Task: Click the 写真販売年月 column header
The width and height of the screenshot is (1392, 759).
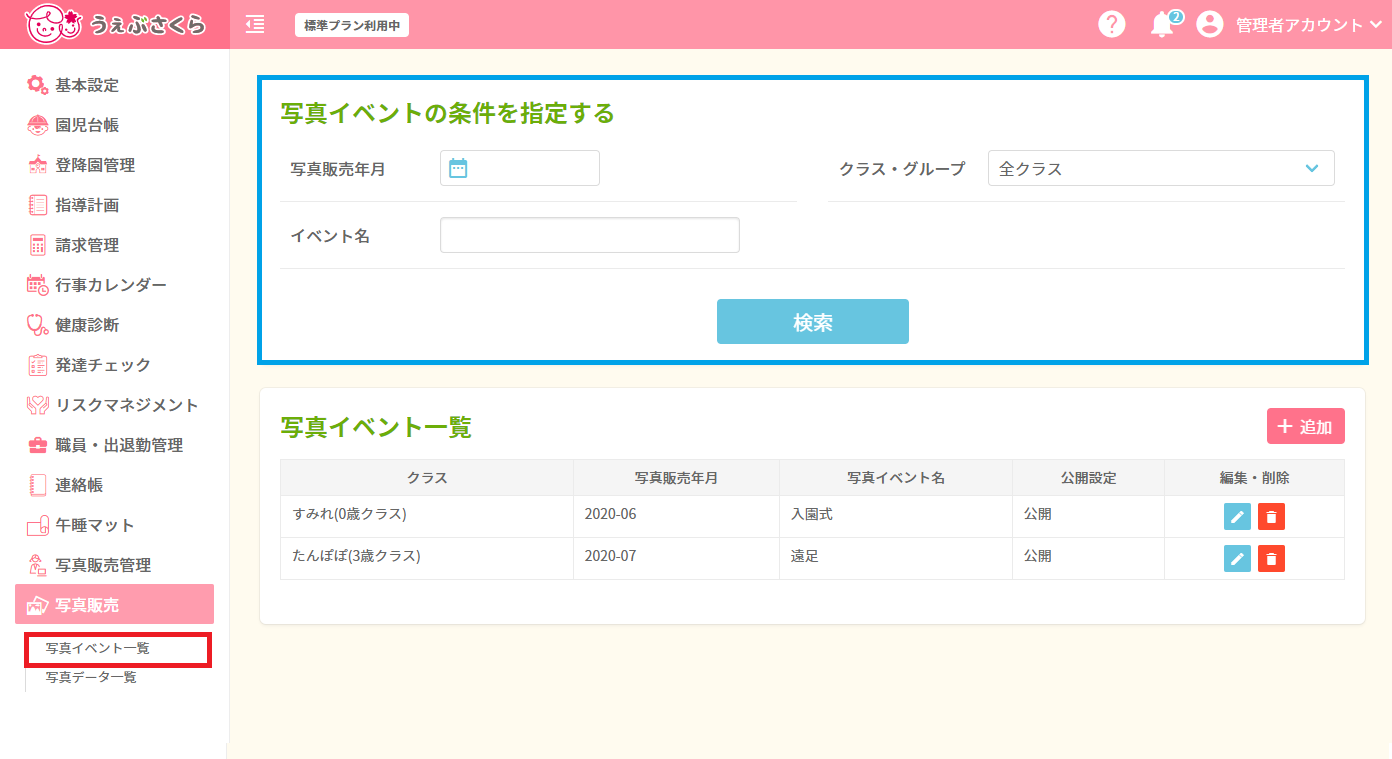Action: pos(677,478)
